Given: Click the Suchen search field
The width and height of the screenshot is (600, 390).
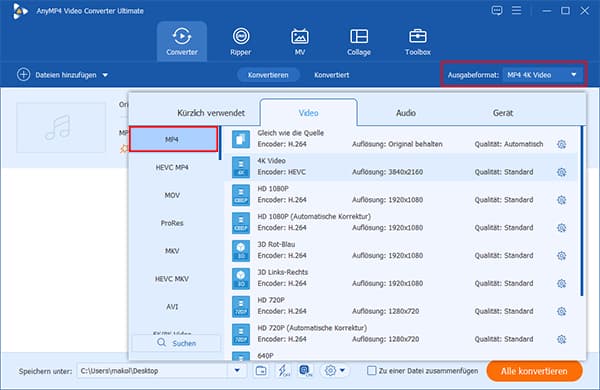Looking at the screenshot, I should coord(176,343).
